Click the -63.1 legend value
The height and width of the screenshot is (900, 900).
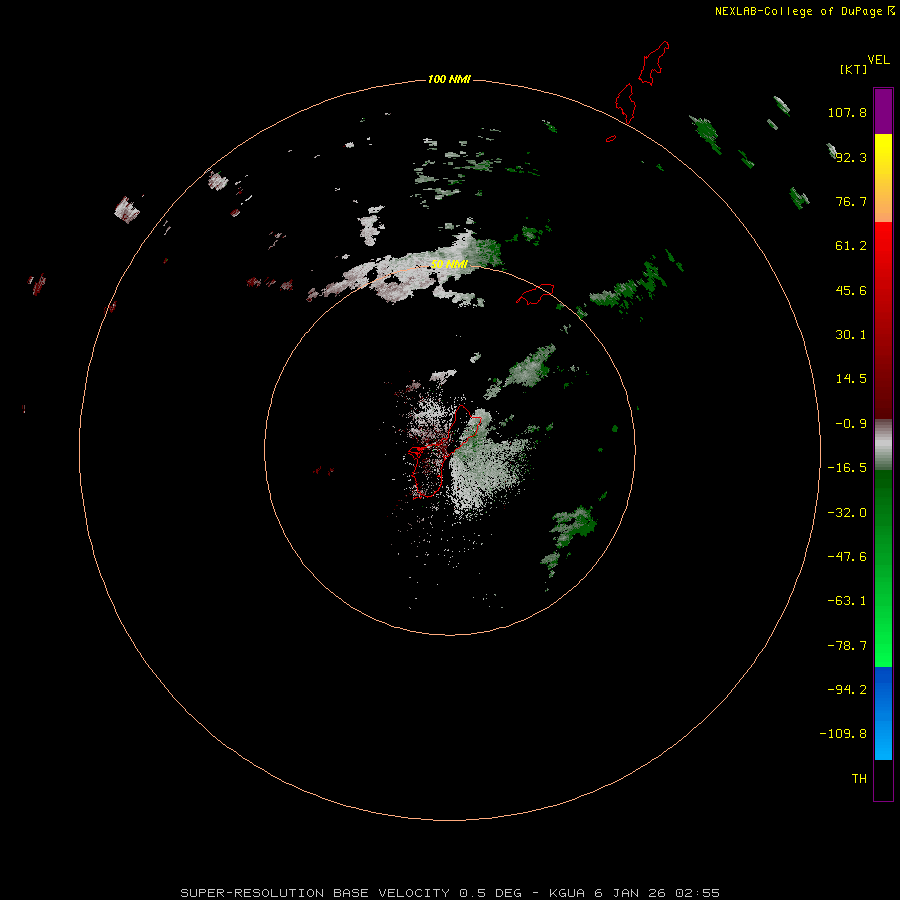pyautogui.click(x=847, y=601)
